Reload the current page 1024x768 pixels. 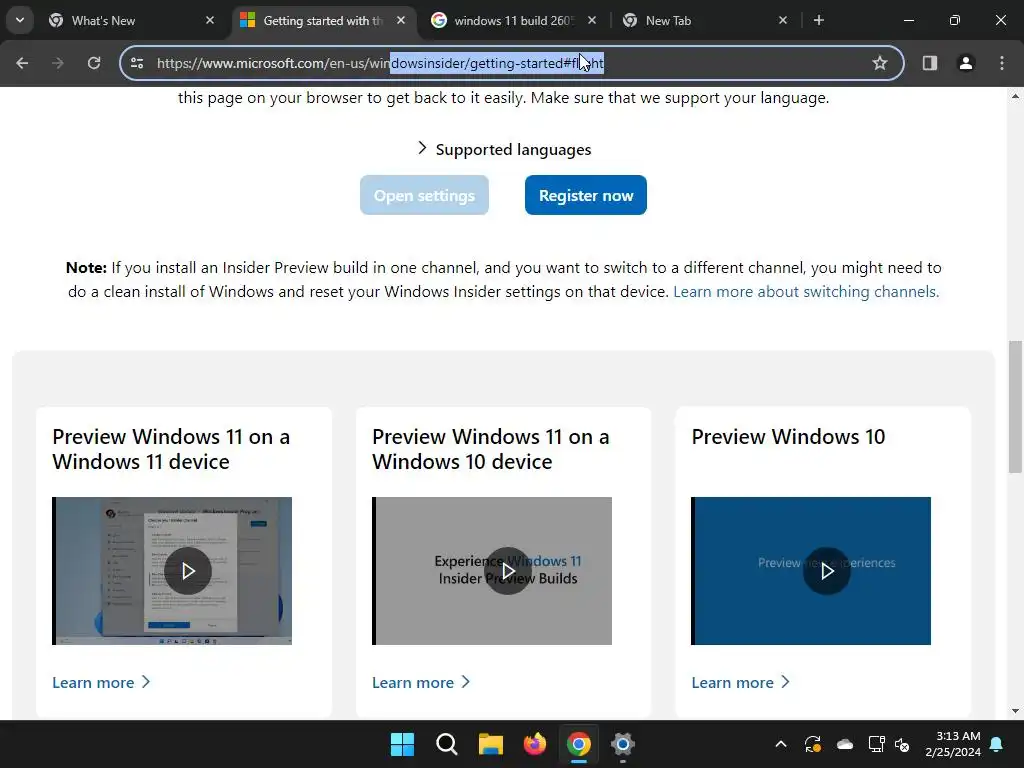click(x=94, y=63)
